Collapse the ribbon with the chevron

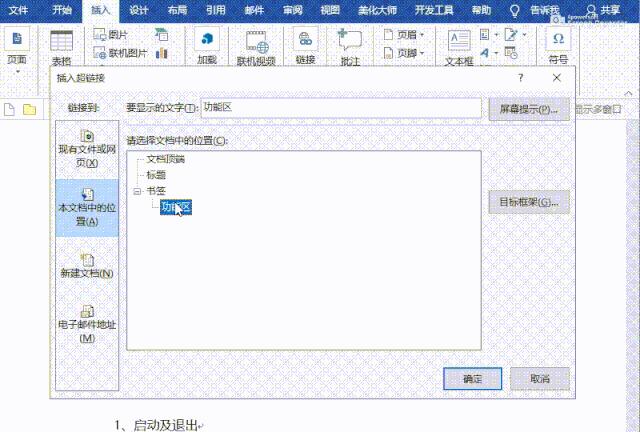[629, 94]
